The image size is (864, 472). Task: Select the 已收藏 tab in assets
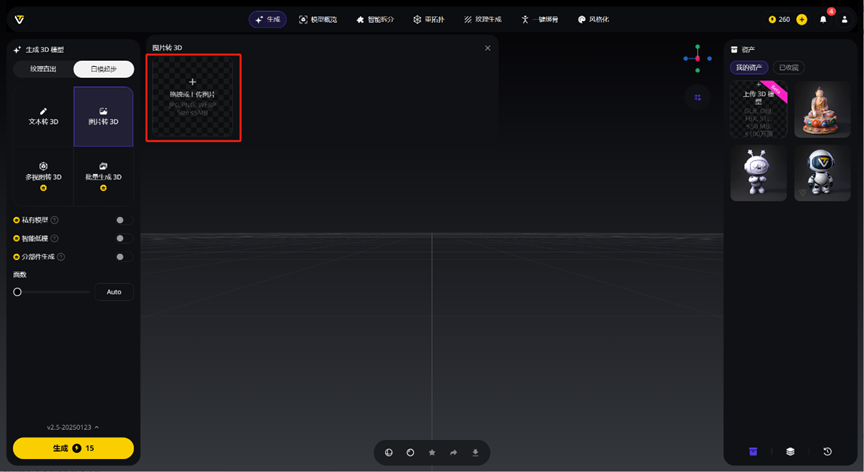[789, 68]
